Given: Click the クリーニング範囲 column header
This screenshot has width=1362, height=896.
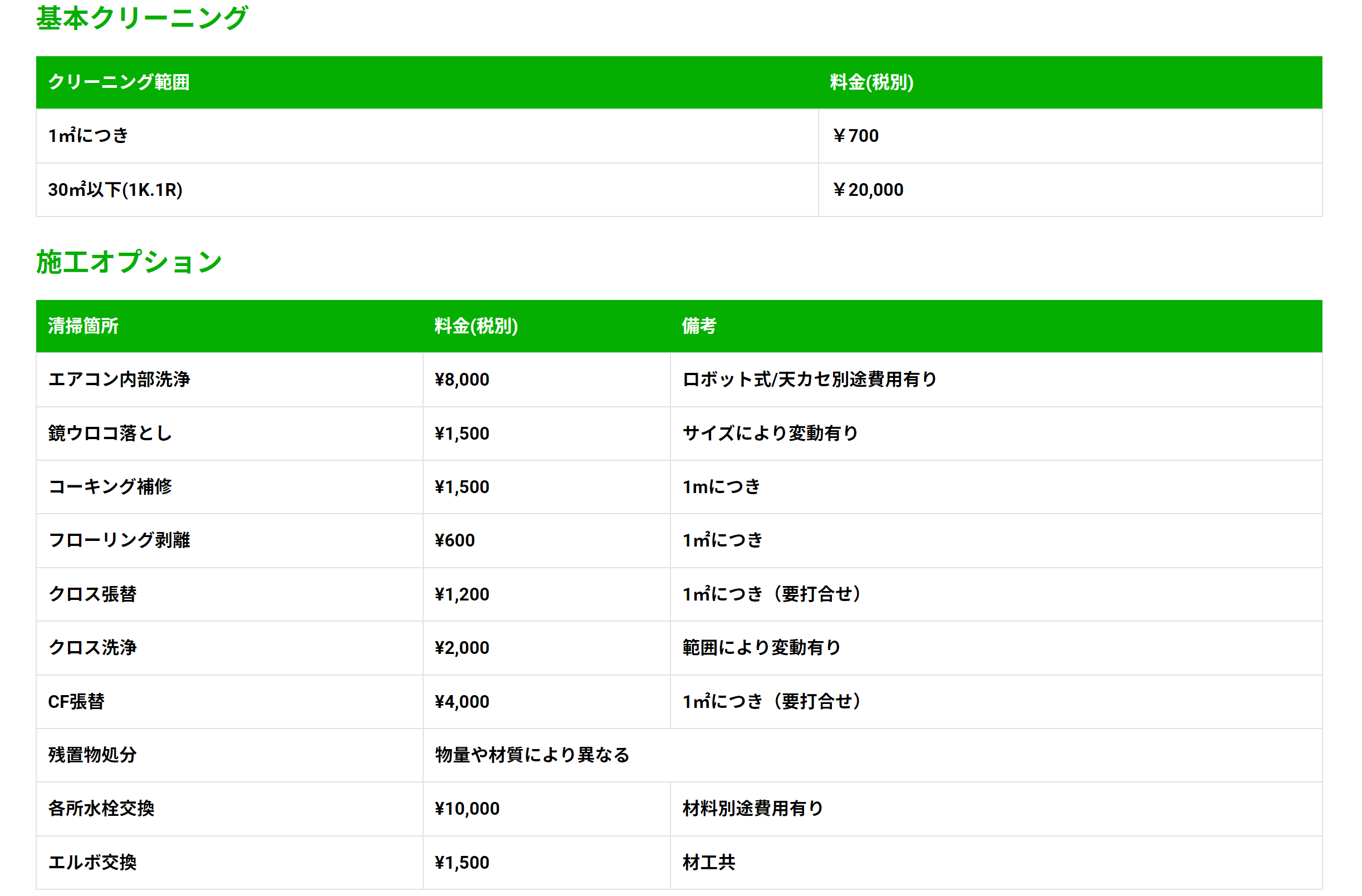Looking at the screenshot, I should [119, 82].
